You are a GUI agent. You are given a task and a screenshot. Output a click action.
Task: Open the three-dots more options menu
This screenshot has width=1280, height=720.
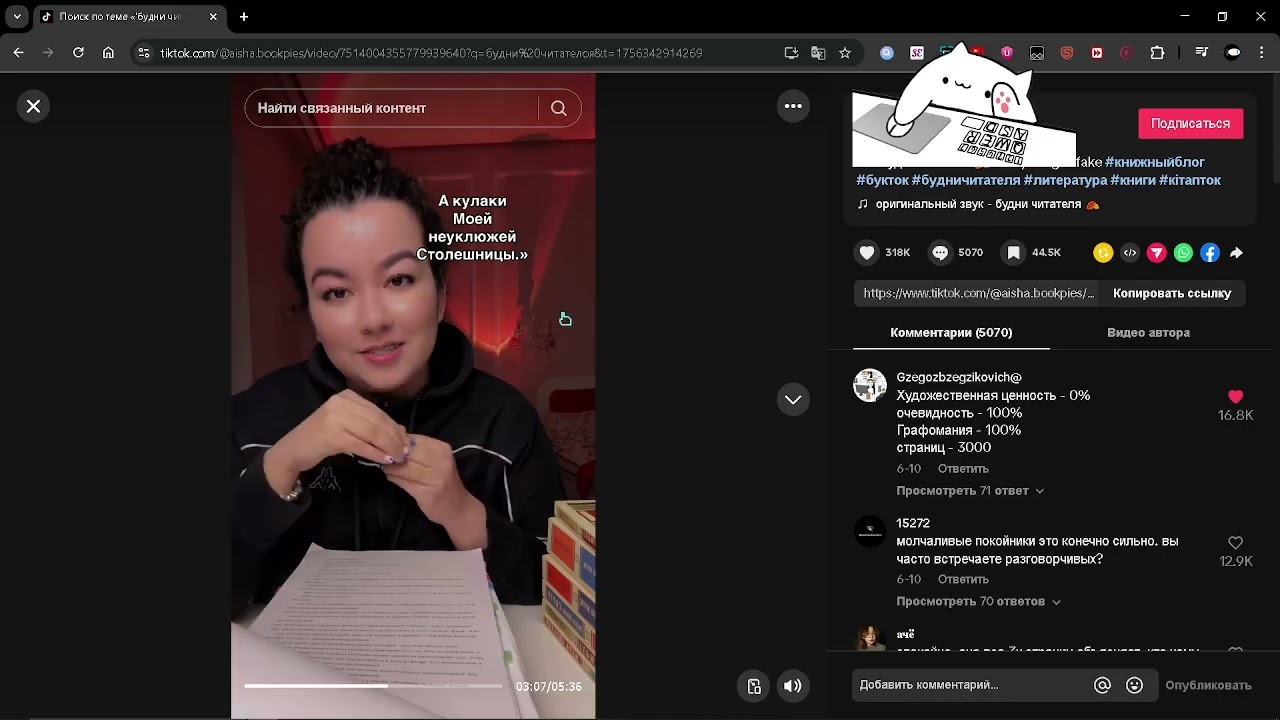pos(793,106)
